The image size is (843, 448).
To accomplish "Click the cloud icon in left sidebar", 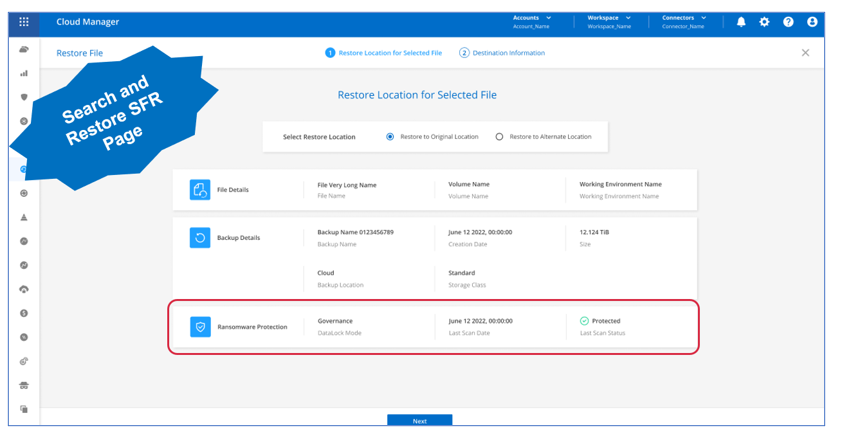I will (x=24, y=49).
